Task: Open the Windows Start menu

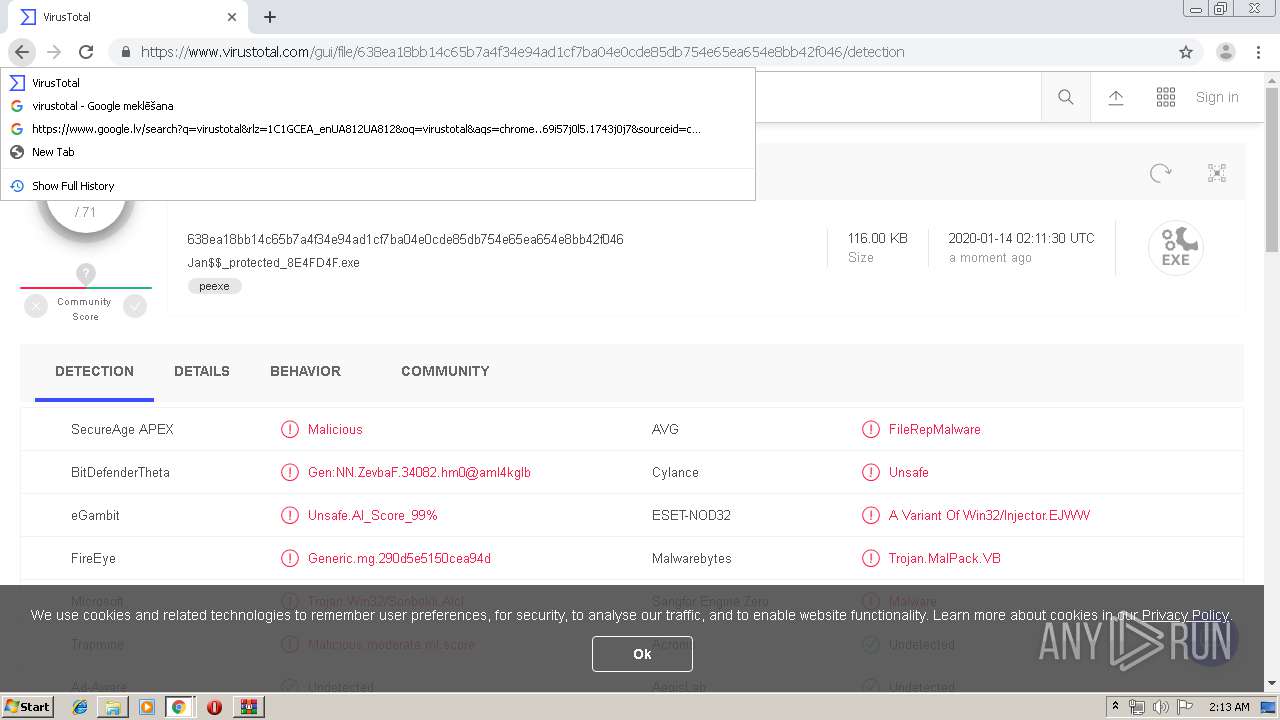Action: click(x=27, y=706)
